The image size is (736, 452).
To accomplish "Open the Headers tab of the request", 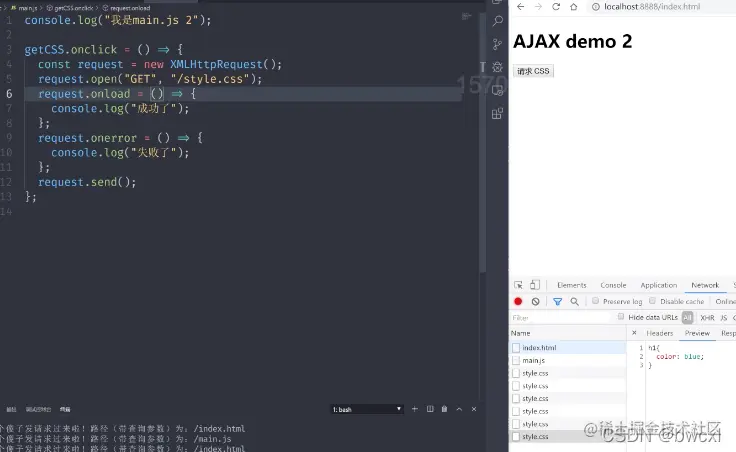I will (659, 333).
